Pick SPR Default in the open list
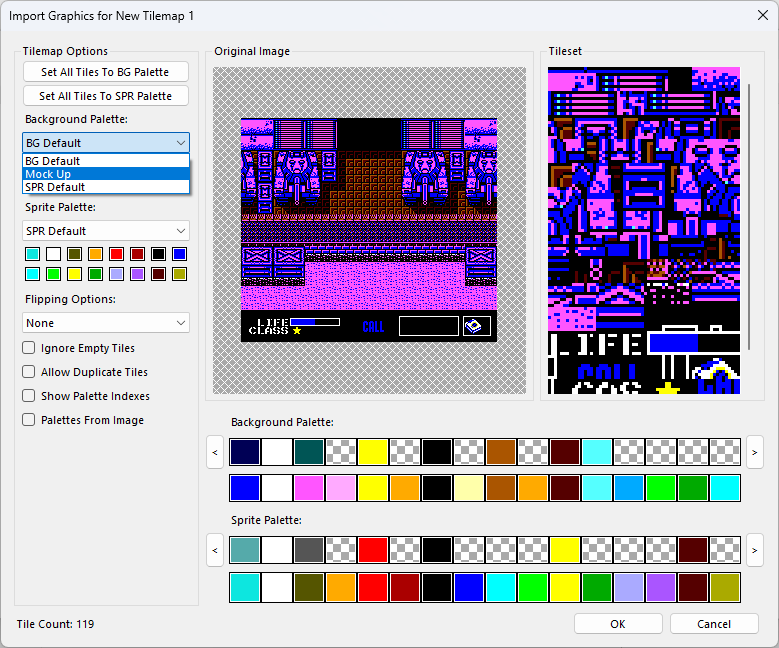This screenshot has width=779, height=648. (x=106, y=187)
